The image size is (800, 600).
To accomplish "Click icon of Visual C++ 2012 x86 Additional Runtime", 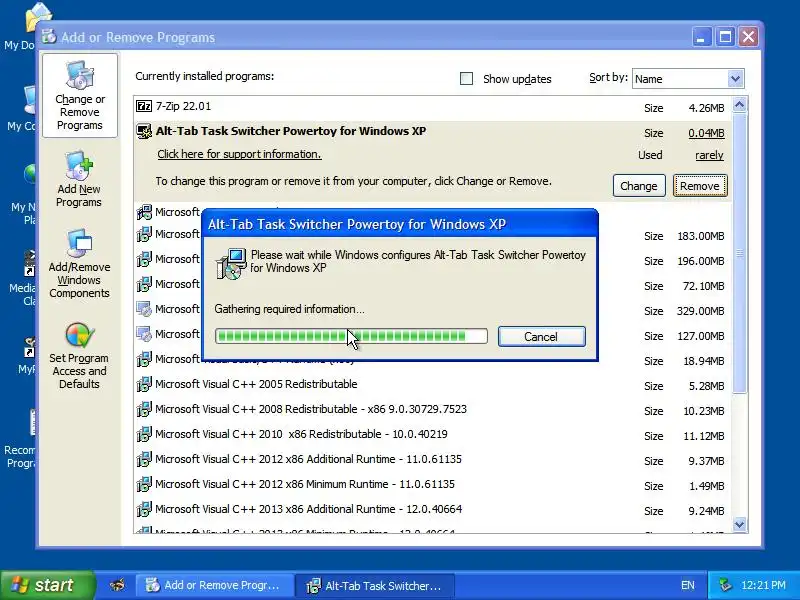I will pos(144,459).
